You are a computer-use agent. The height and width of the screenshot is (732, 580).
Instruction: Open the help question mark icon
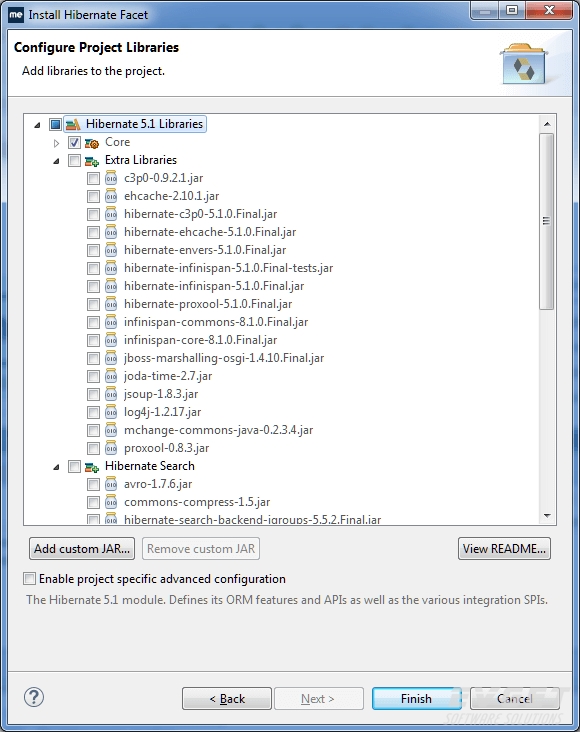tap(34, 697)
